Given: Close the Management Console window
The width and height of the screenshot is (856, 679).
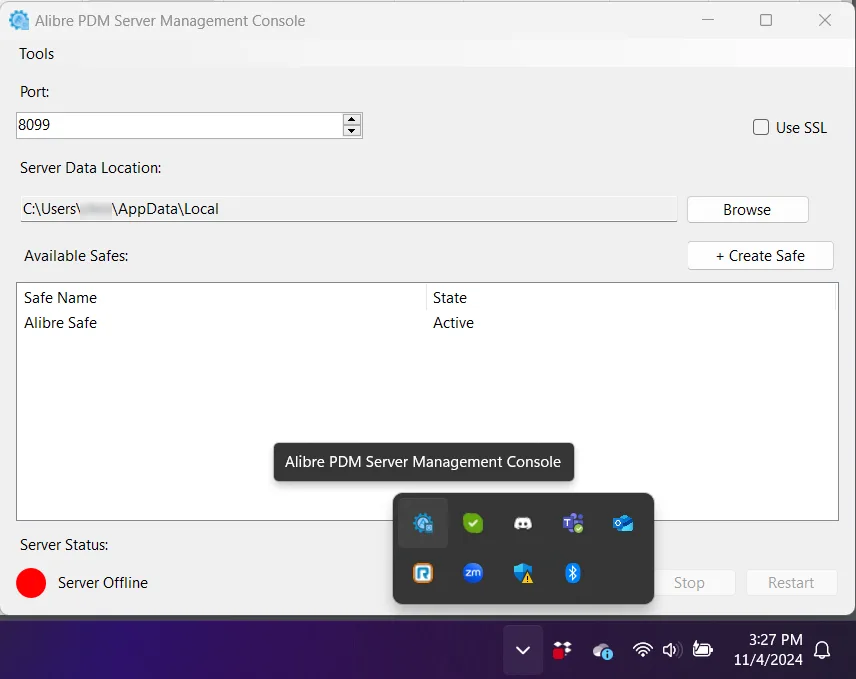Looking at the screenshot, I should [825, 20].
